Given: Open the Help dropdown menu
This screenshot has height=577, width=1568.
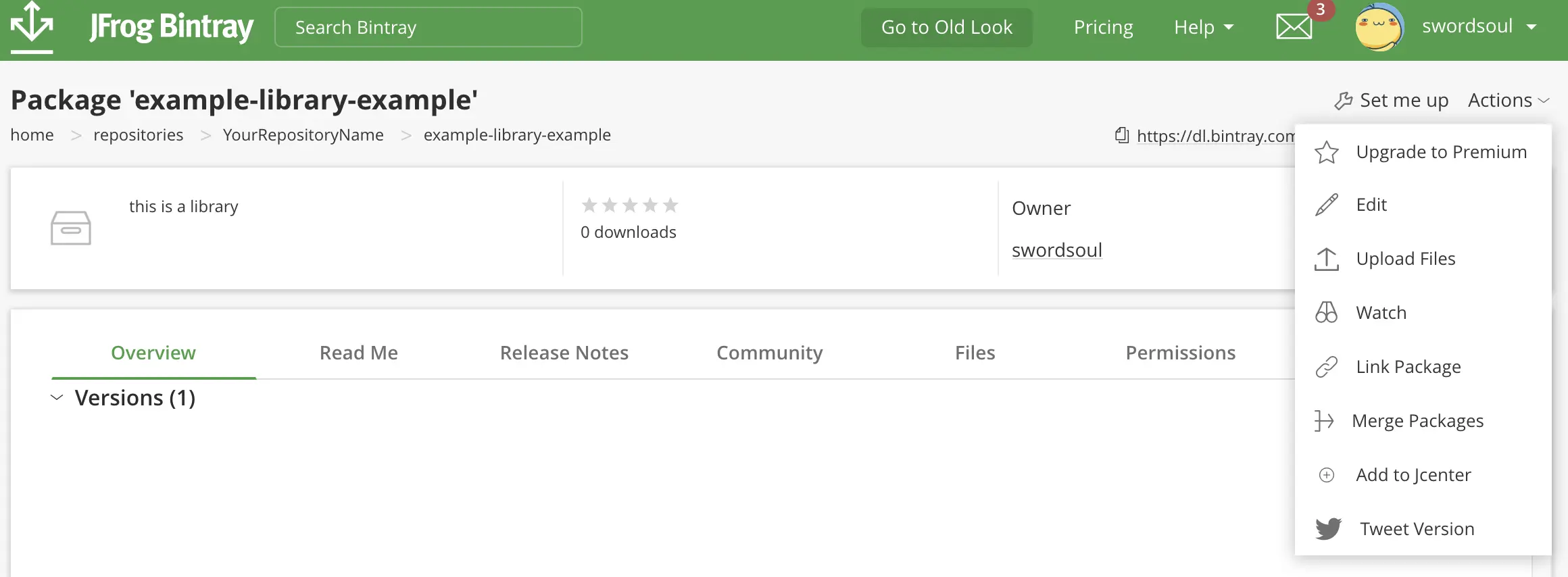Looking at the screenshot, I should point(1203,27).
